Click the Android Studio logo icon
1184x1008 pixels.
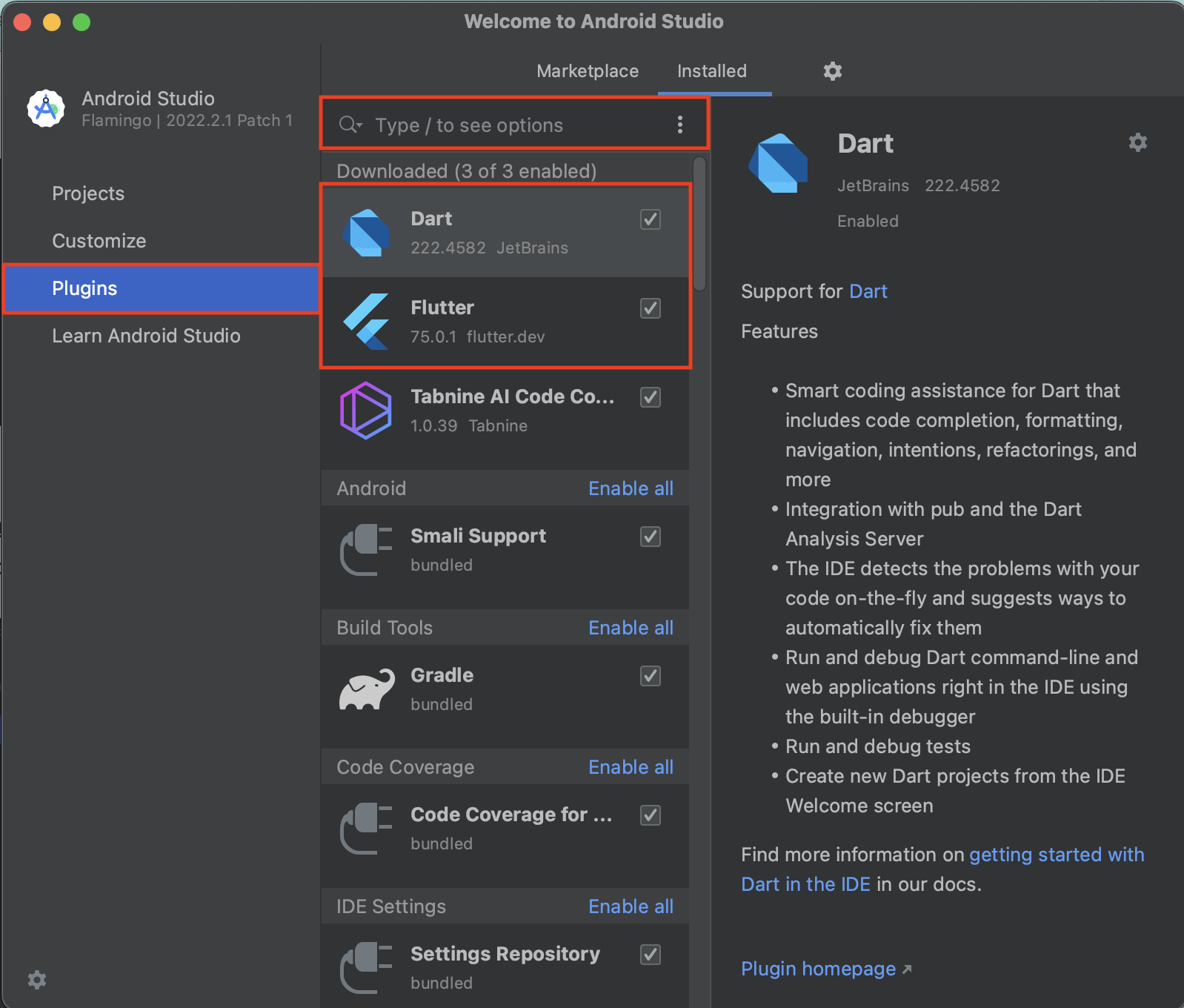46,109
